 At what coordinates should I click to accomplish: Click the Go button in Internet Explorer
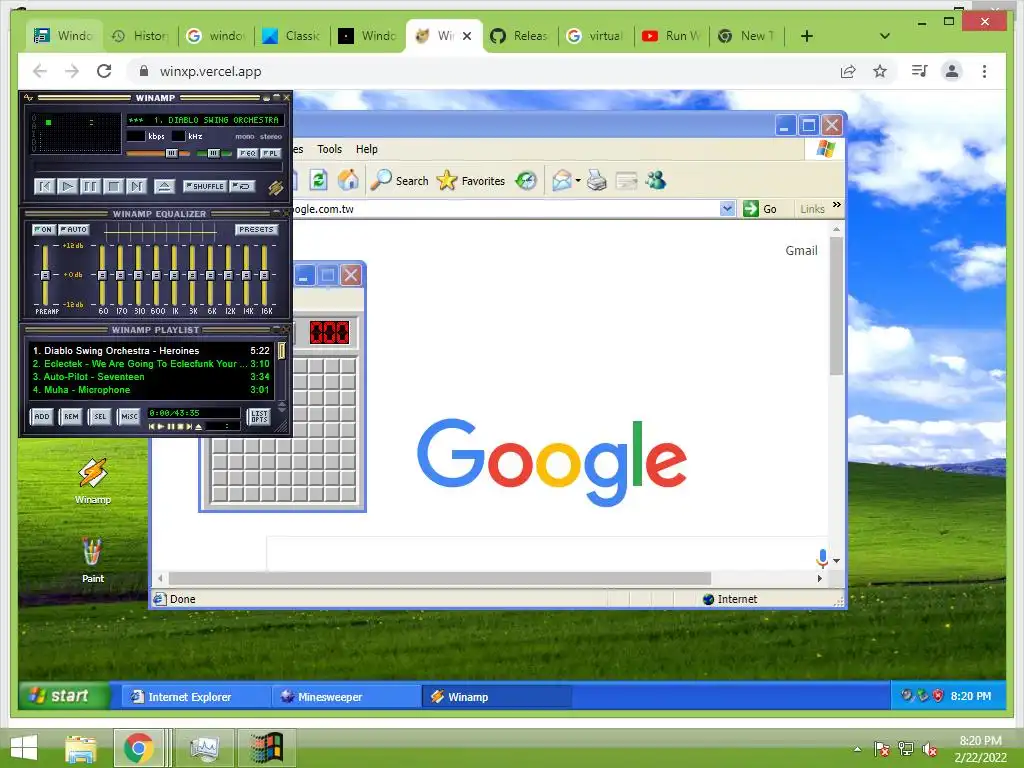760,209
